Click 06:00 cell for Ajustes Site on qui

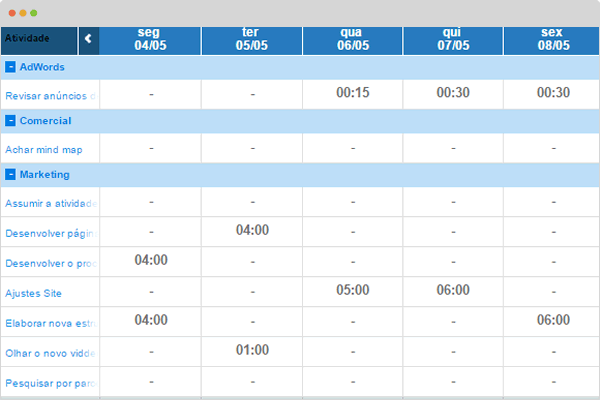(453, 292)
